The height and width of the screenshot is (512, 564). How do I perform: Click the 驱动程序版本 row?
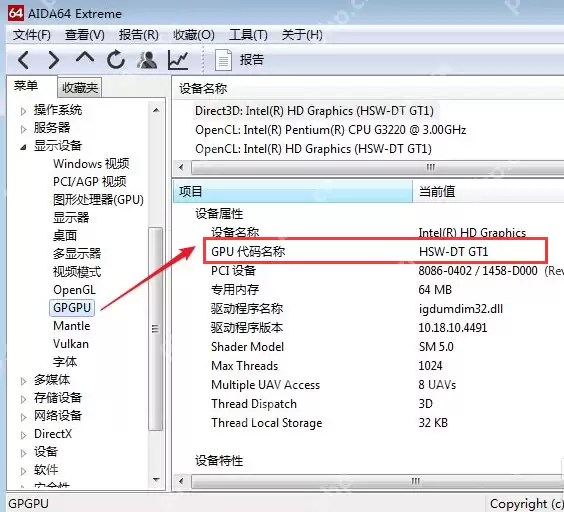coord(349,327)
